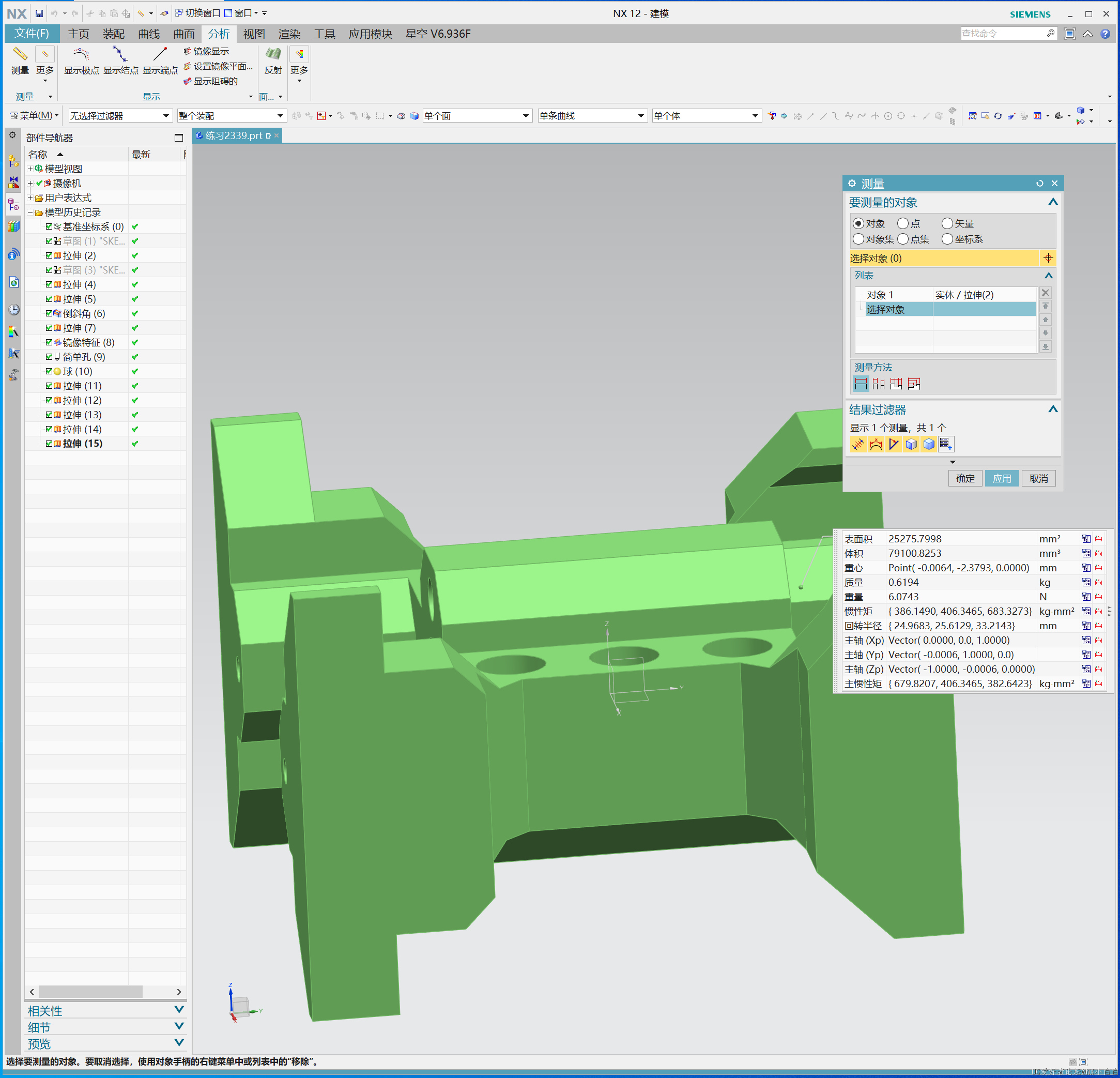Screen dimensions: 1120x1078
Task: Switch to the 视图 ribbon tab
Action: [254, 34]
